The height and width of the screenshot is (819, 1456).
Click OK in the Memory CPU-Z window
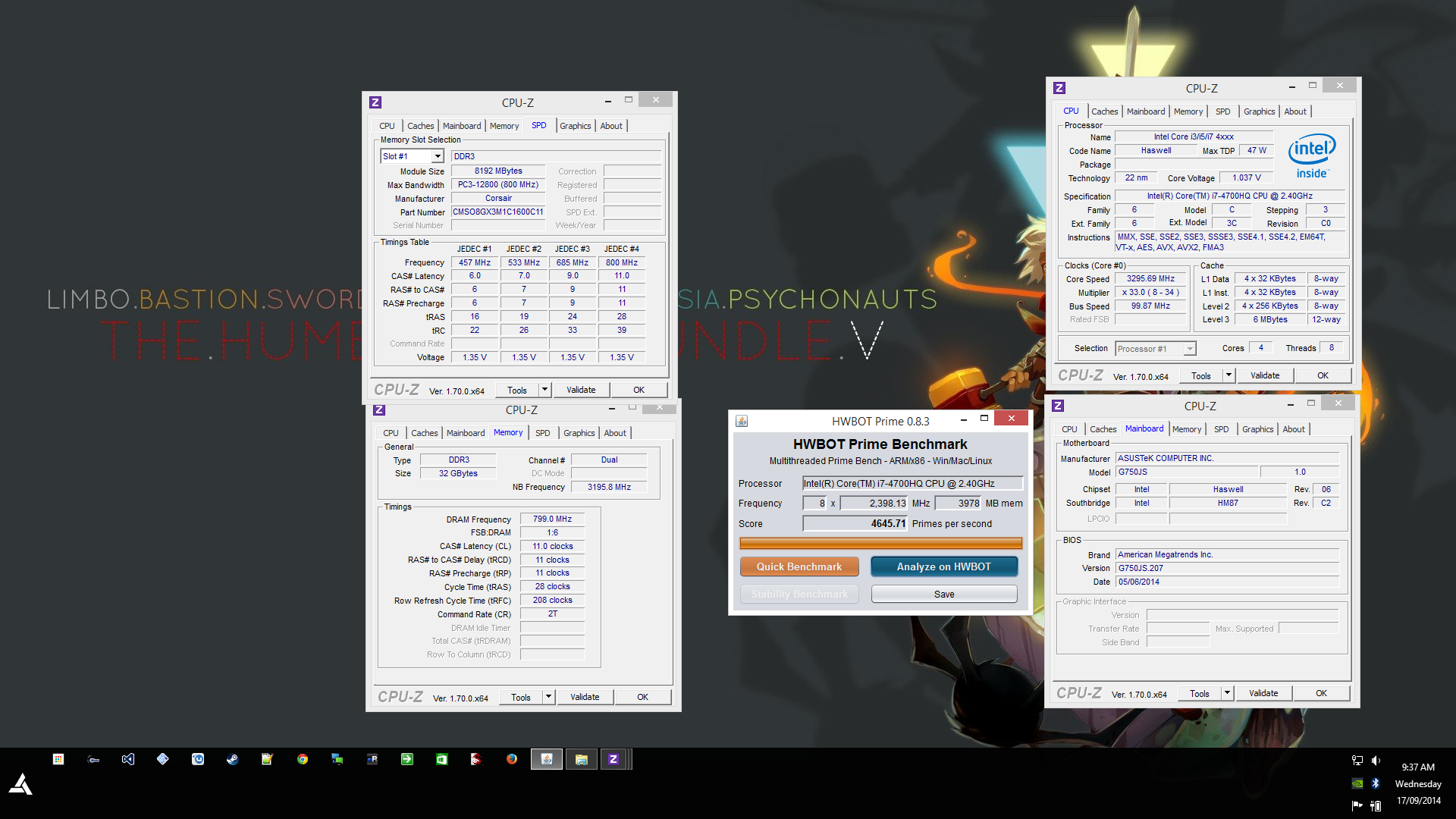(x=642, y=697)
